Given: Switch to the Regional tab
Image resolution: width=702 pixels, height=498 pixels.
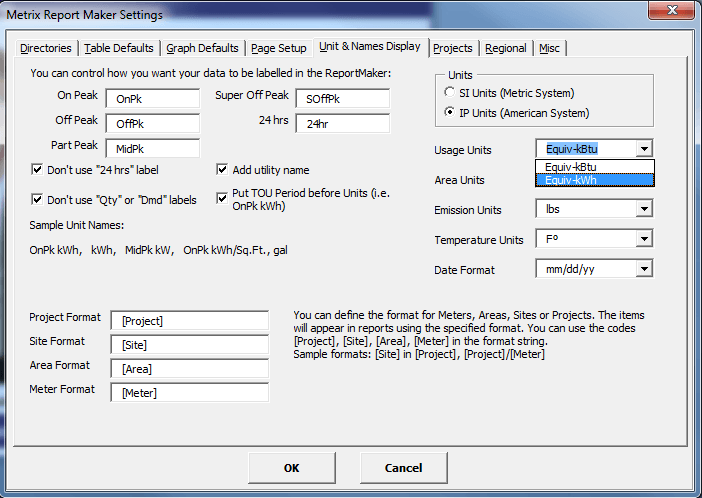Looking at the screenshot, I should [505, 48].
